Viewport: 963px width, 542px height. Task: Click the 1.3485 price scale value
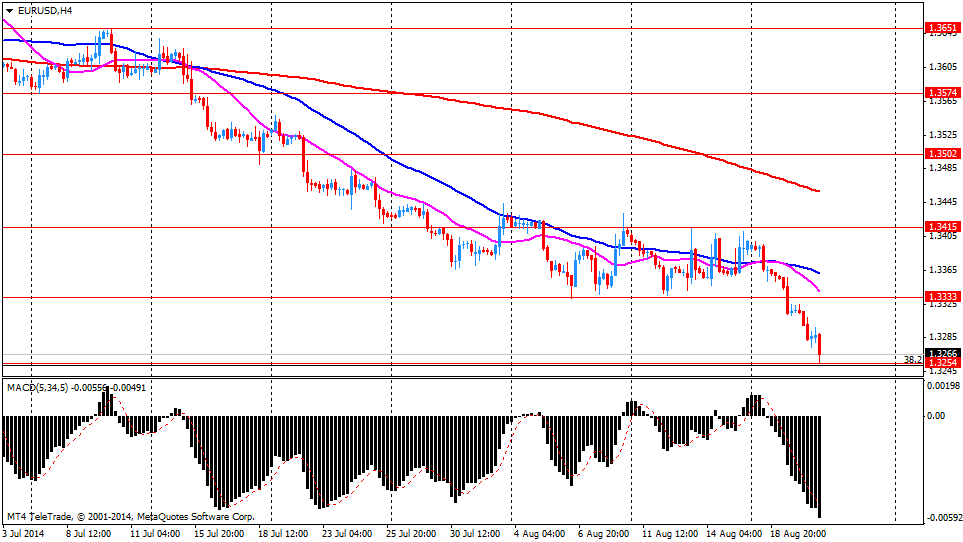pyautogui.click(x=943, y=168)
